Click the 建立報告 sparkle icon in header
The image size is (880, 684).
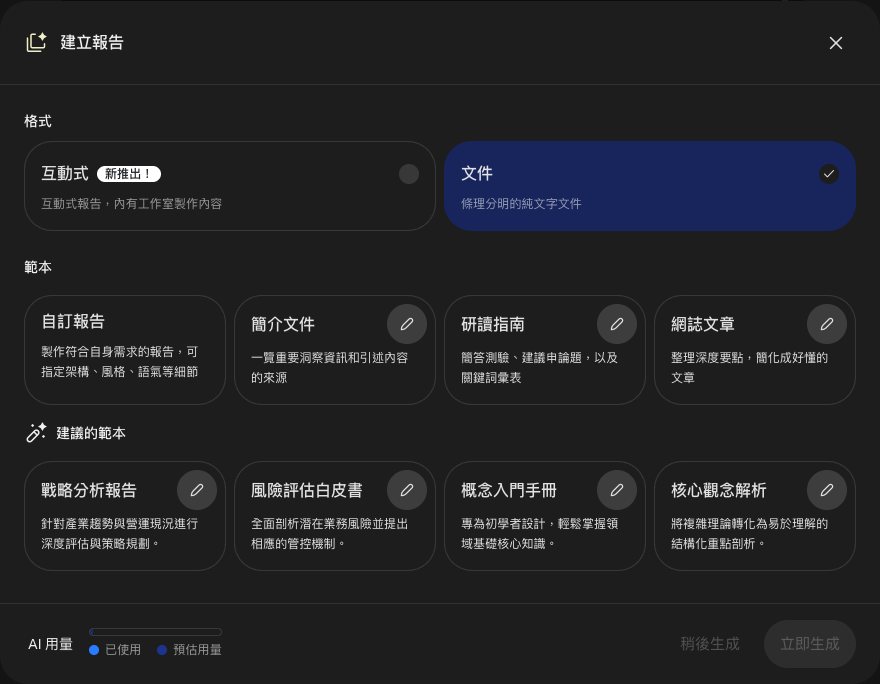pyautogui.click(x=36, y=43)
